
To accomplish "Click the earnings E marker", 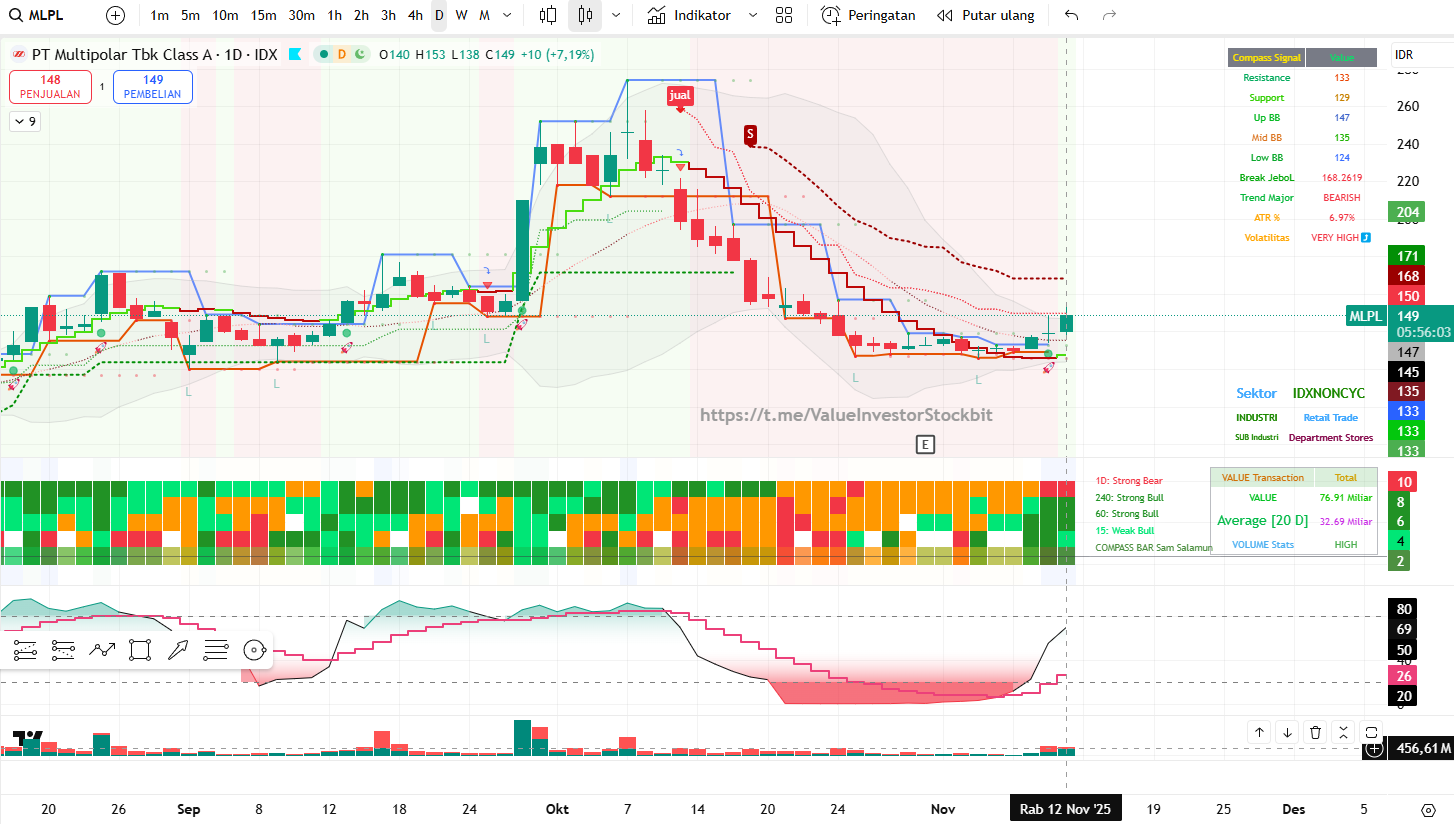I will click(x=926, y=444).
